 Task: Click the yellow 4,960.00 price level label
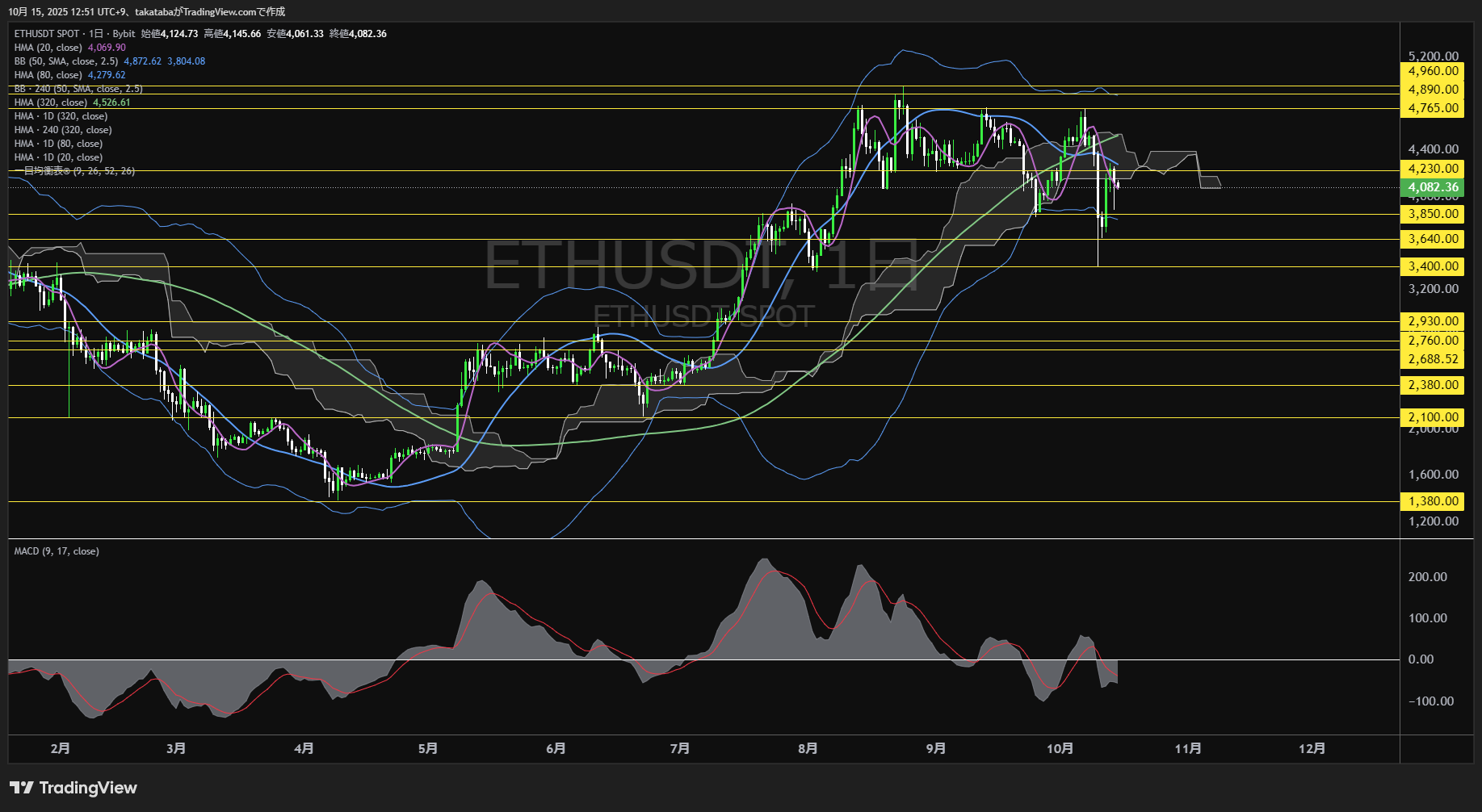click(x=1432, y=71)
